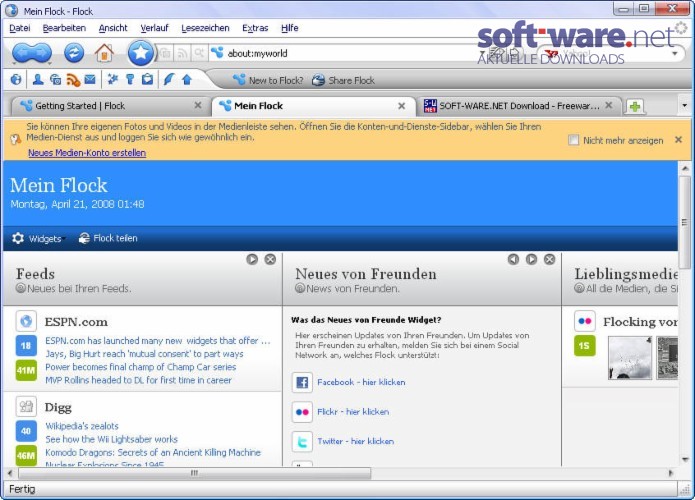The width and height of the screenshot is (695, 500).
Task: Open the Web Clipboard icon
Action: point(147,80)
